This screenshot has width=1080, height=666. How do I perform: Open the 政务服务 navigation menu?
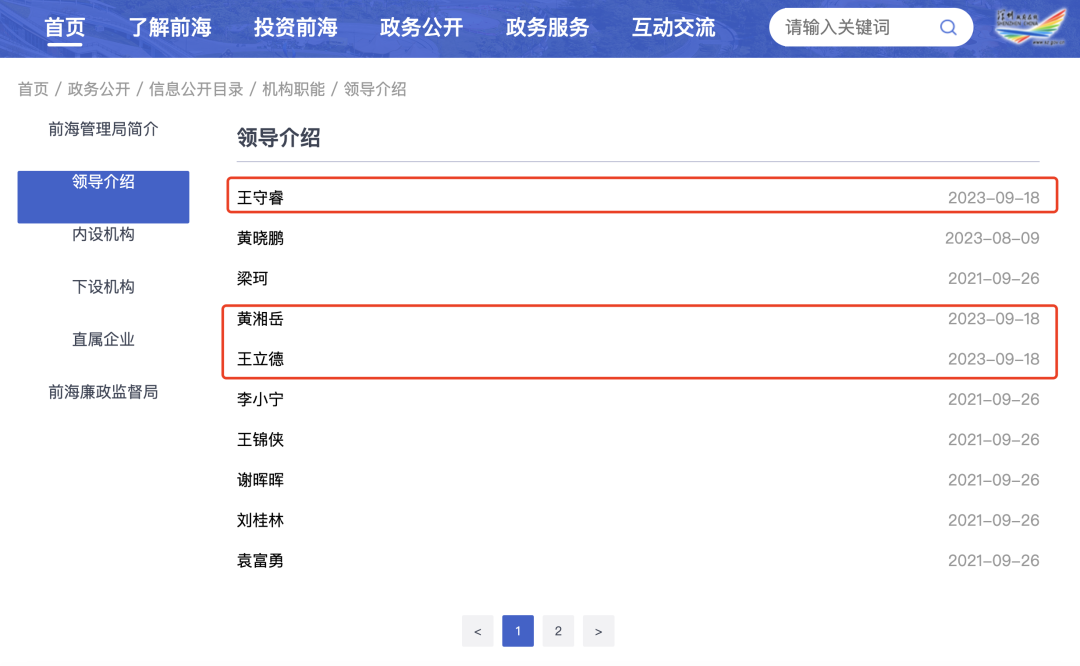pos(548,28)
